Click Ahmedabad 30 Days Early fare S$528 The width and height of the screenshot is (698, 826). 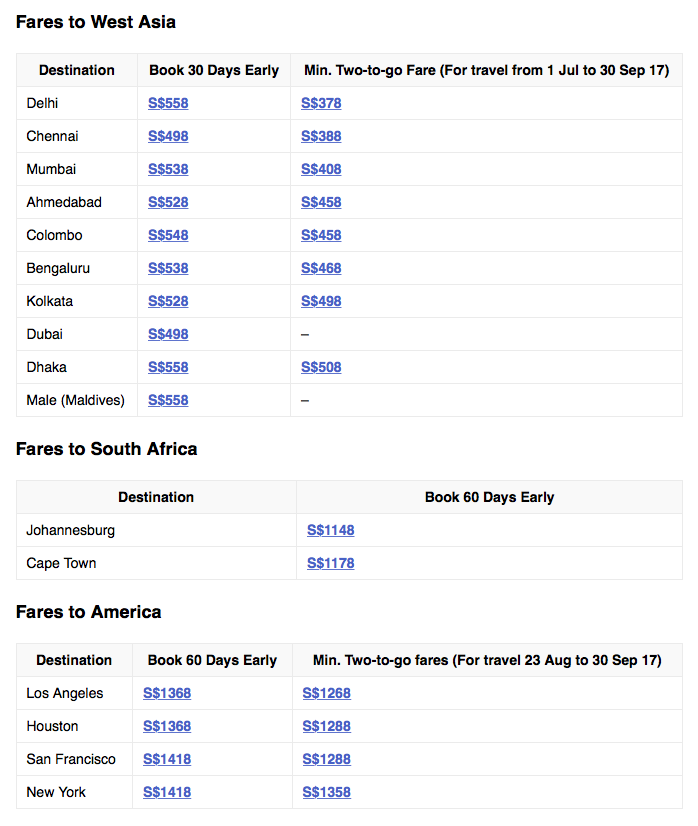pyautogui.click(x=168, y=202)
